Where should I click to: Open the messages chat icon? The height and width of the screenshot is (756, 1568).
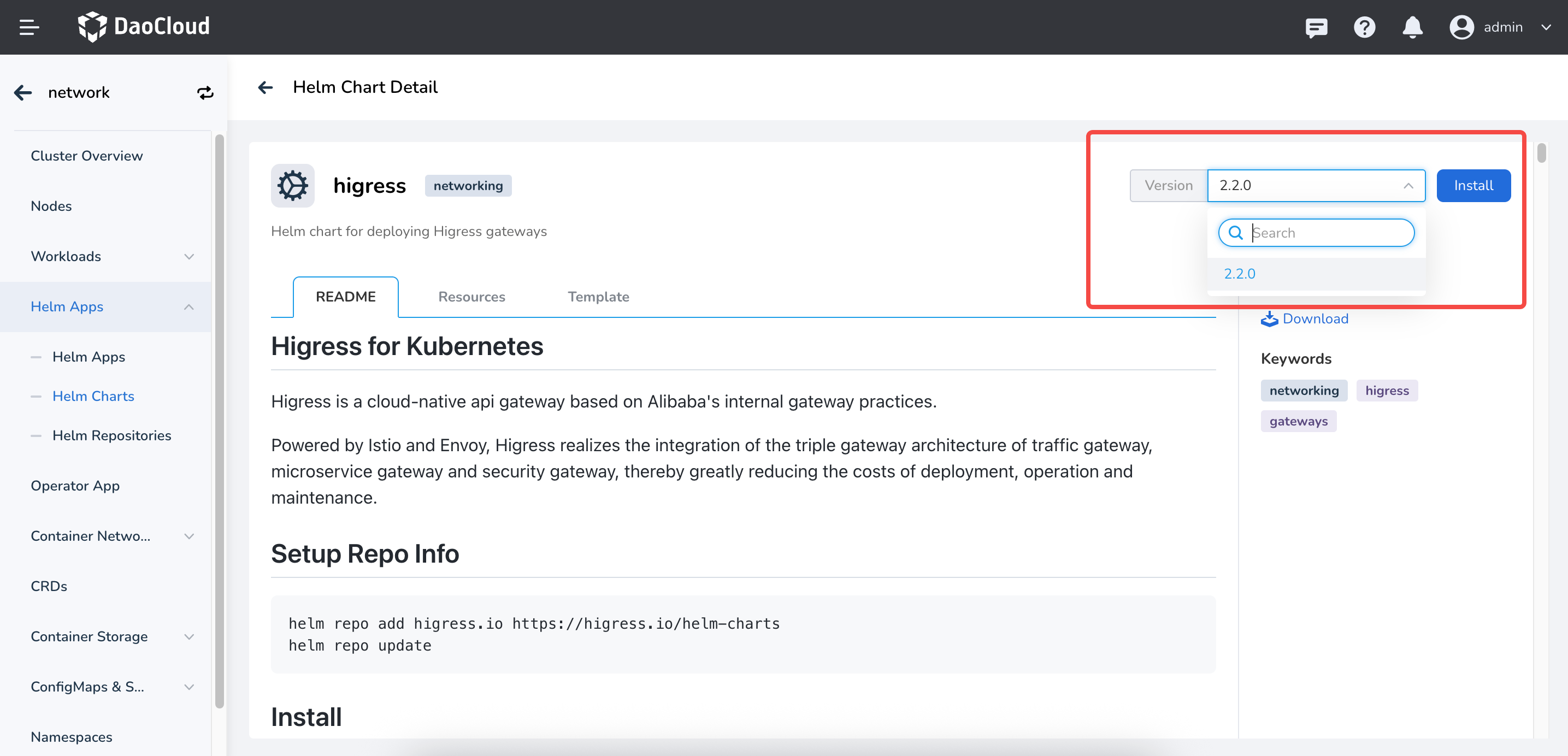tap(1316, 27)
